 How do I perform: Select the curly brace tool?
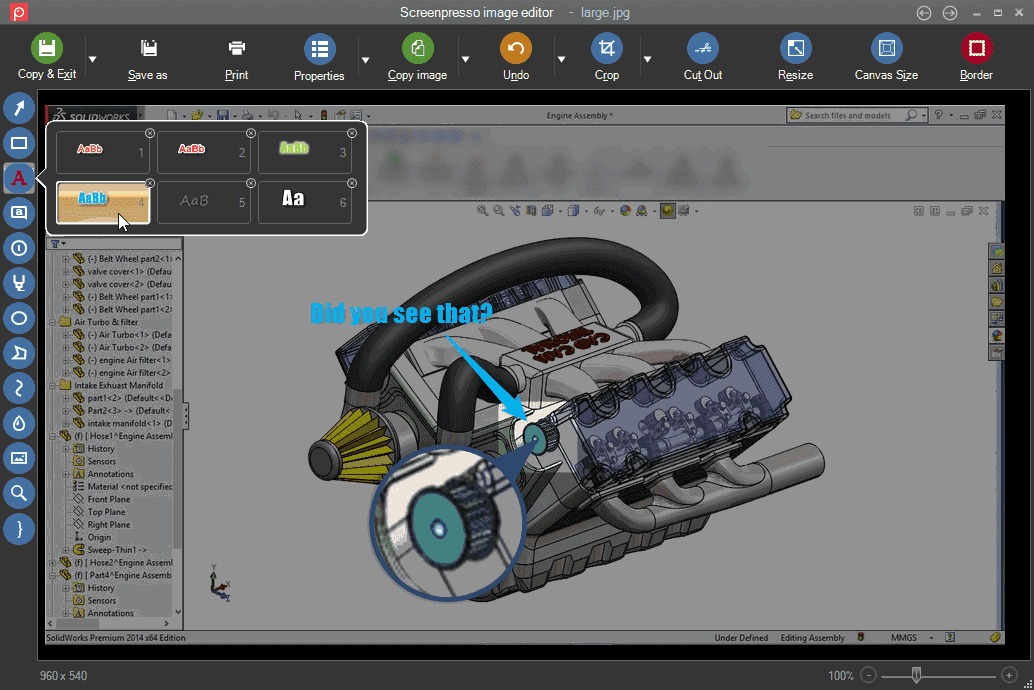point(19,528)
